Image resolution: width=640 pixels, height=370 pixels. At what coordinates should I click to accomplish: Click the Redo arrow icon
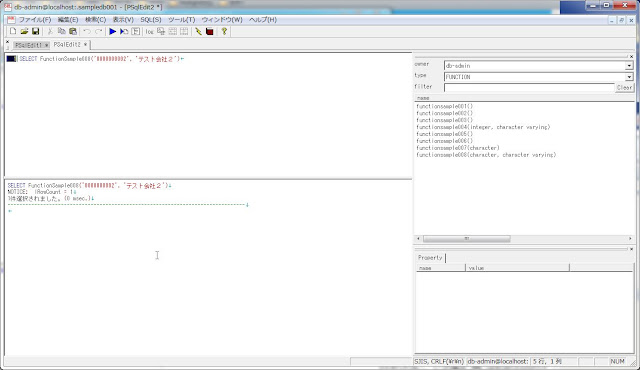pyautogui.click(x=98, y=31)
